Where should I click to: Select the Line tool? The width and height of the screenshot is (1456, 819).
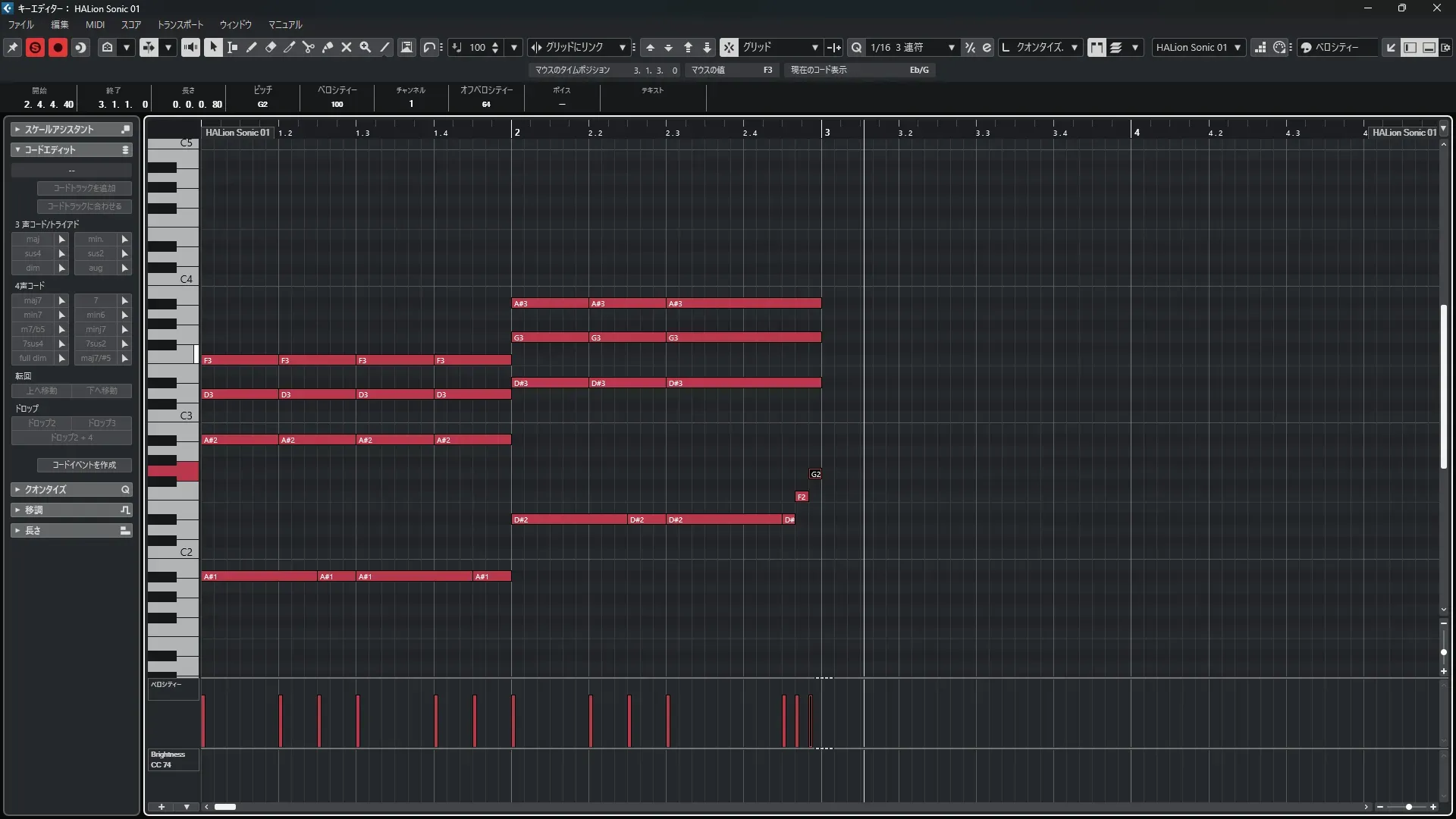tap(385, 47)
